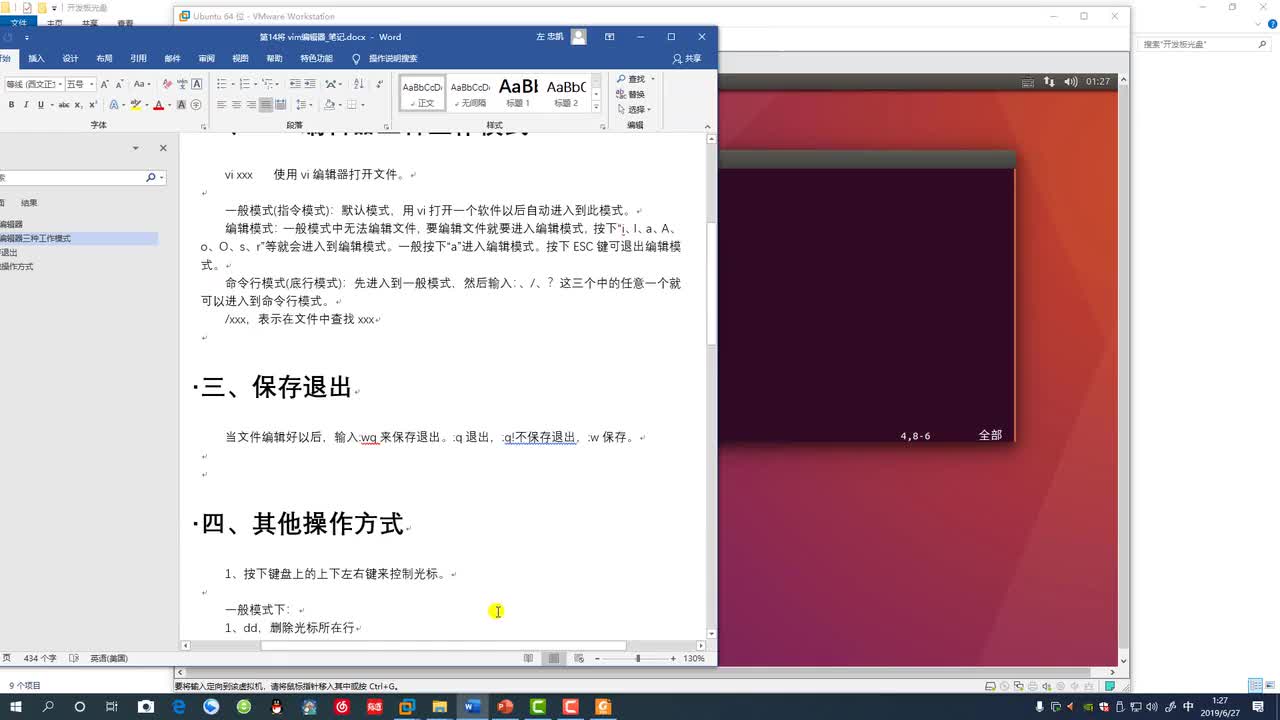
Task: Select the 标题 1 style
Action: (x=518, y=92)
